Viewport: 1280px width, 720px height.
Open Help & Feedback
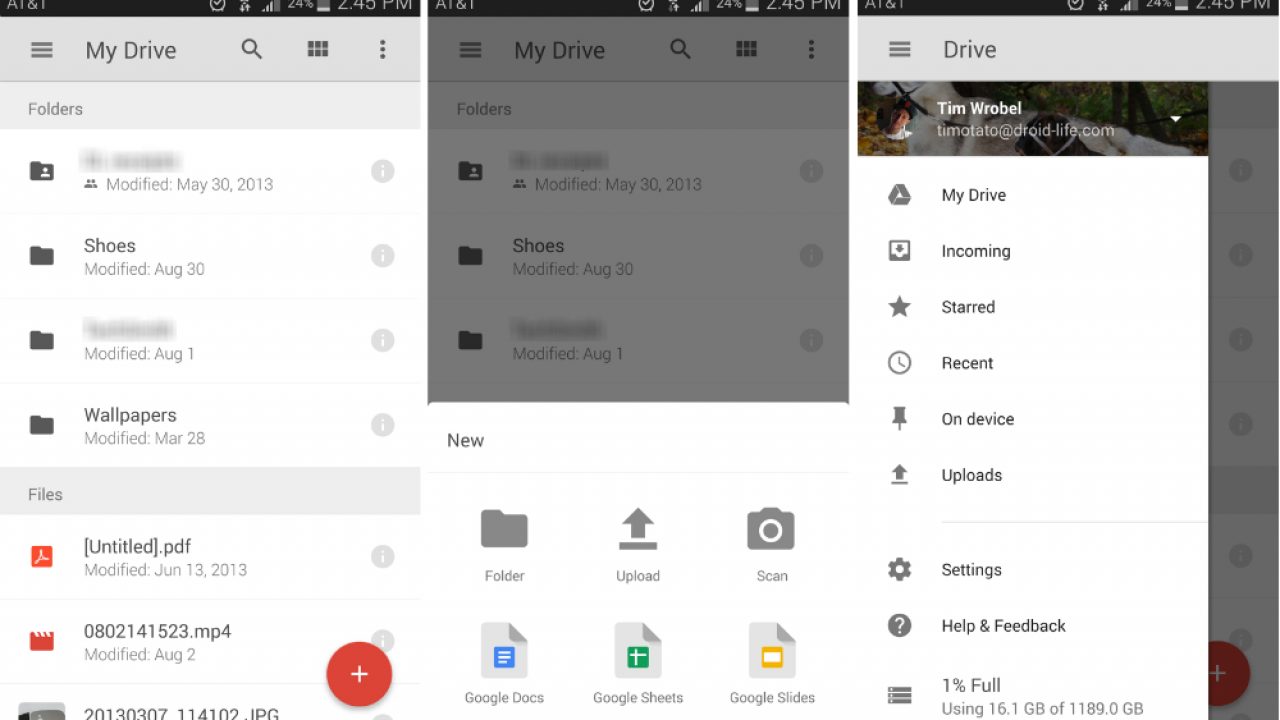1003,626
